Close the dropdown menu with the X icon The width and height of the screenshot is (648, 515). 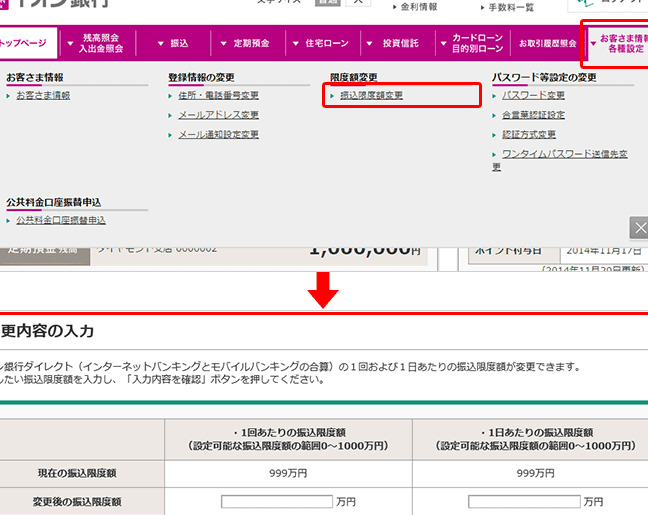pyautogui.click(x=639, y=228)
